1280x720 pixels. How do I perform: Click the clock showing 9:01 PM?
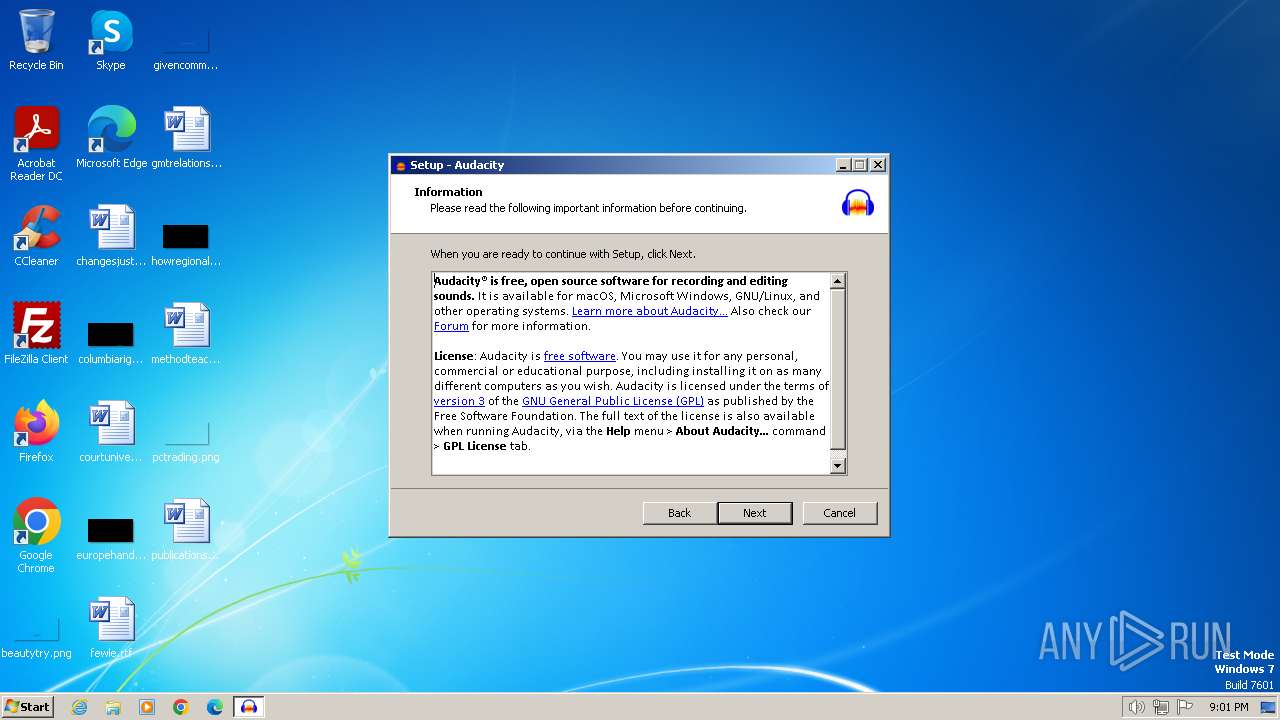pyautogui.click(x=1229, y=707)
